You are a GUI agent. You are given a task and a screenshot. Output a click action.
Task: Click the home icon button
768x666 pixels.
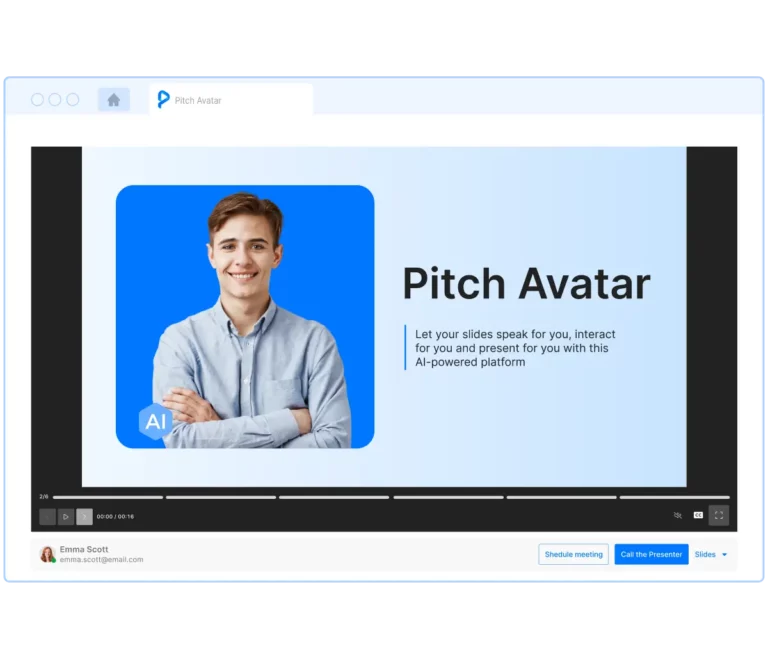114,100
